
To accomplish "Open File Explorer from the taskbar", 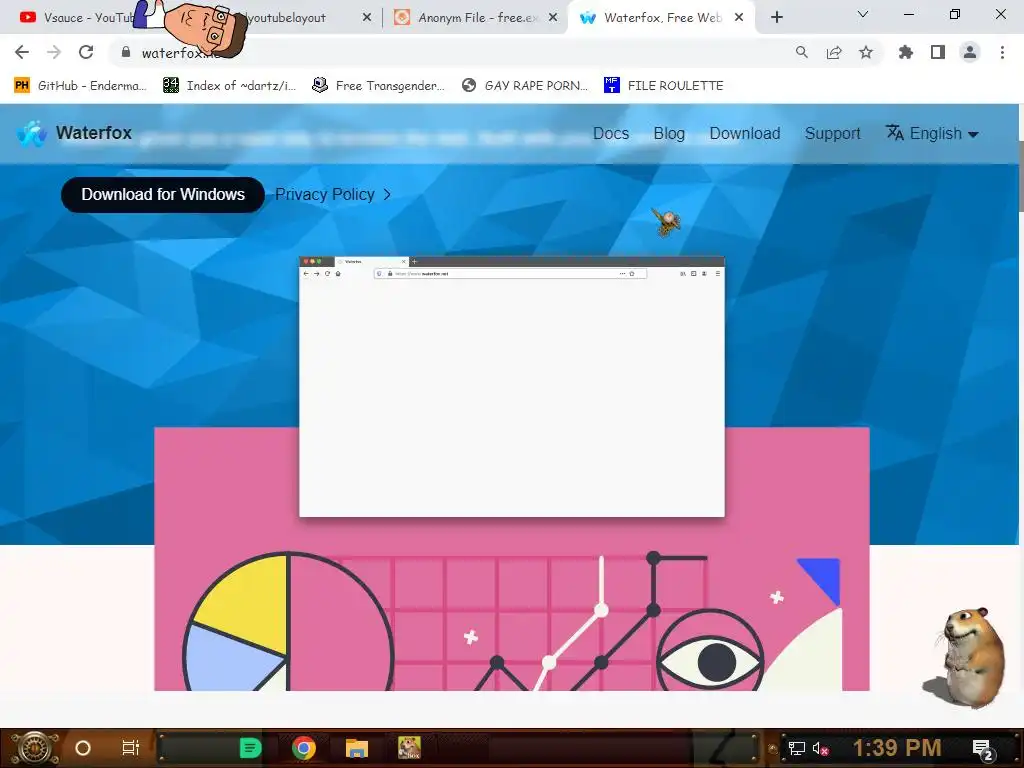I will [x=357, y=748].
